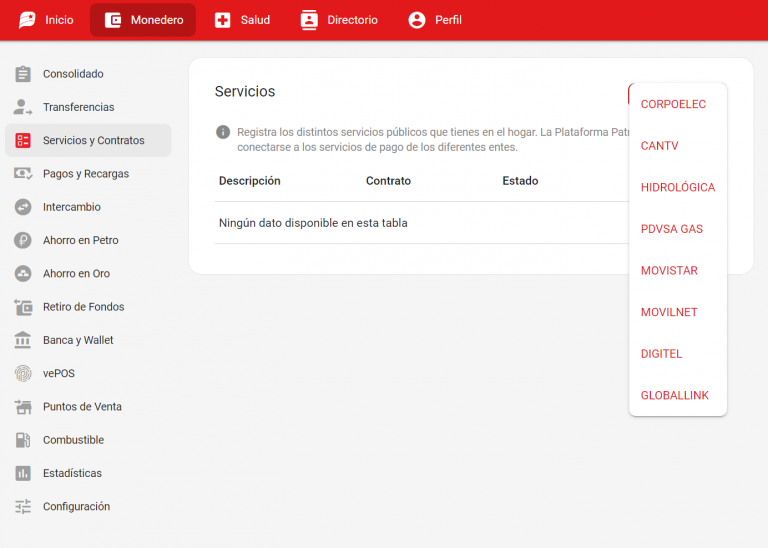Click the Banca y Wallet bank icon
Image resolution: width=768 pixels, height=548 pixels.
(x=23, y=340)
